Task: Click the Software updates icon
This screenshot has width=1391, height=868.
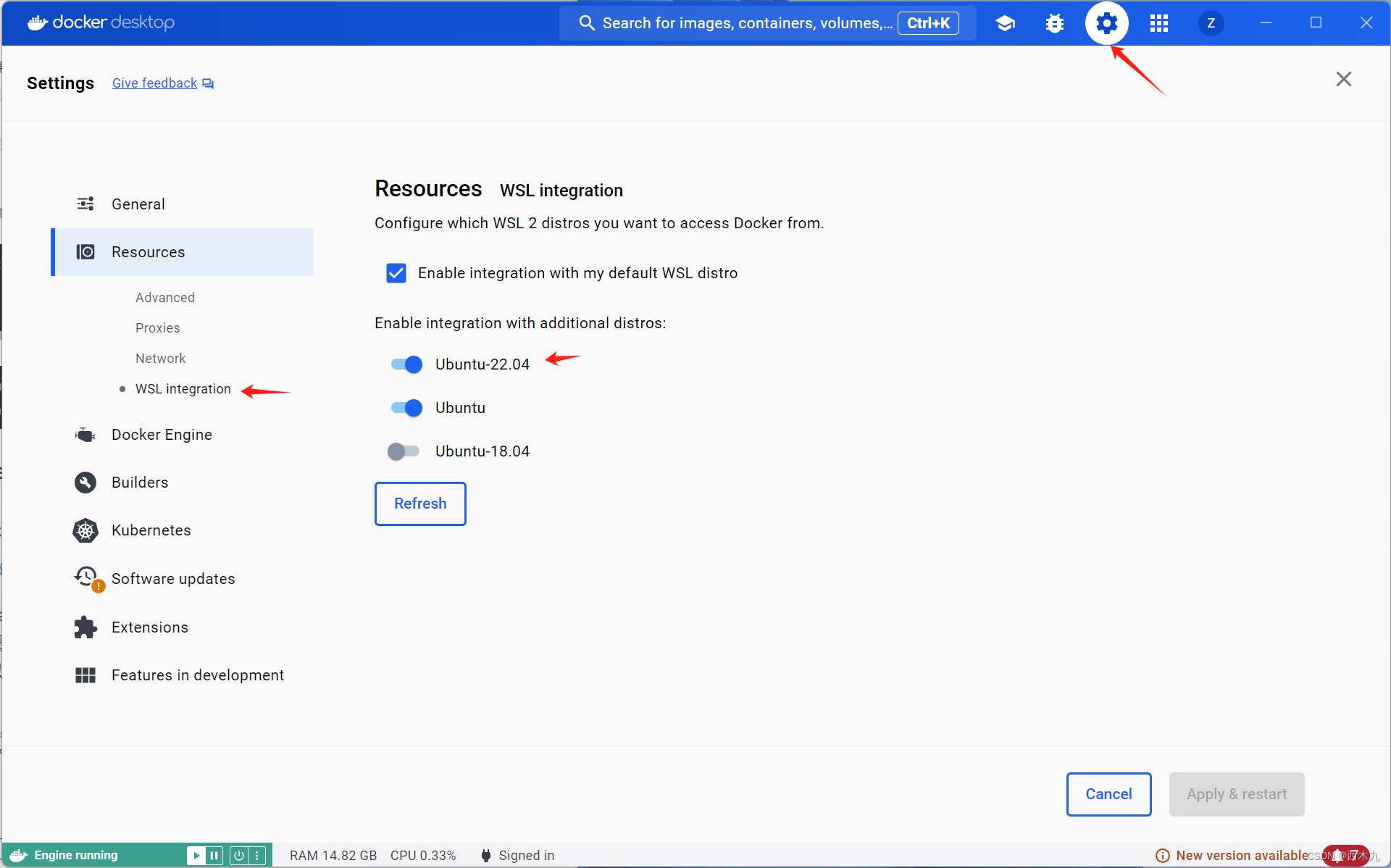Action: [x=86, y=578]
